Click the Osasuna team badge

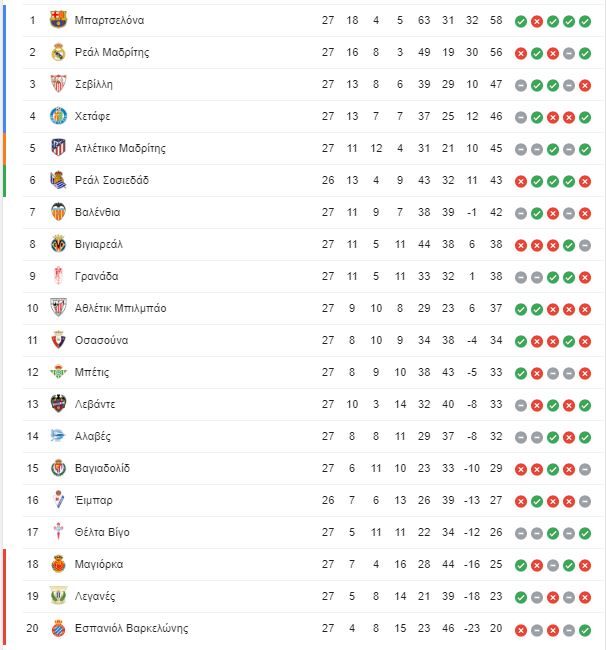point(58,340)
